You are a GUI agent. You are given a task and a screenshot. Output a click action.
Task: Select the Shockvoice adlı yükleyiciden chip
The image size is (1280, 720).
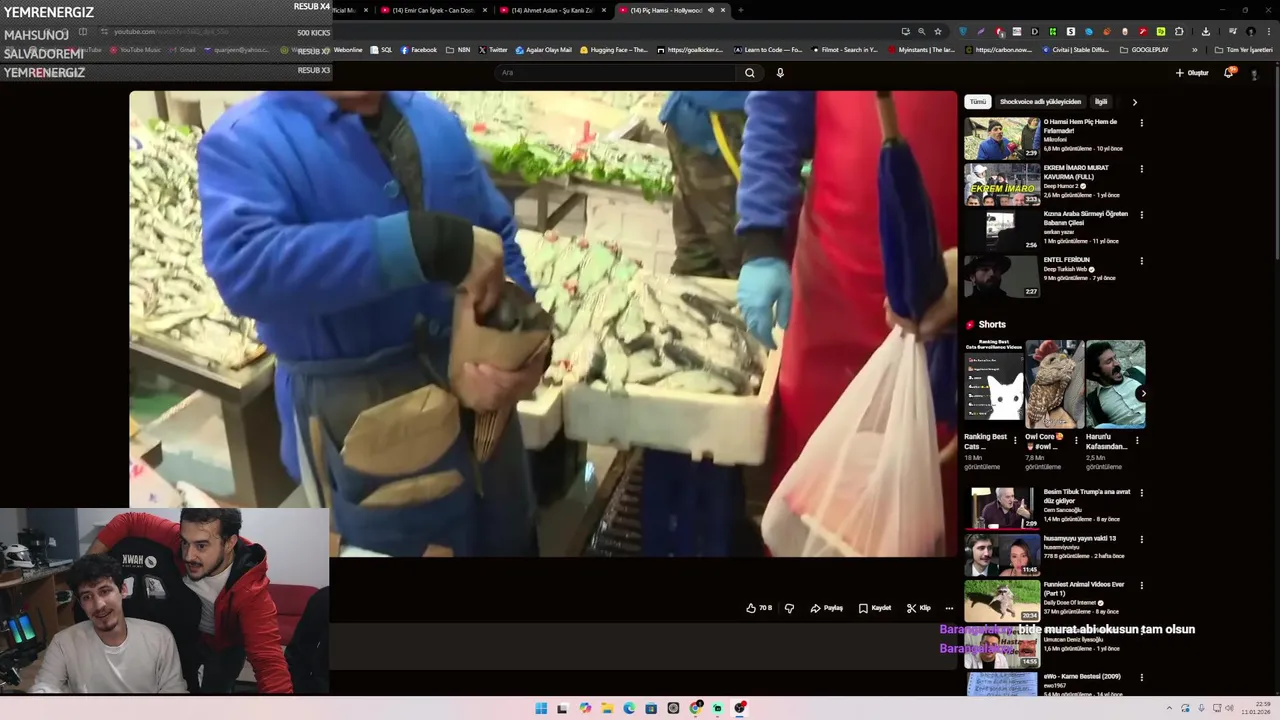(x=1040, y=102)
